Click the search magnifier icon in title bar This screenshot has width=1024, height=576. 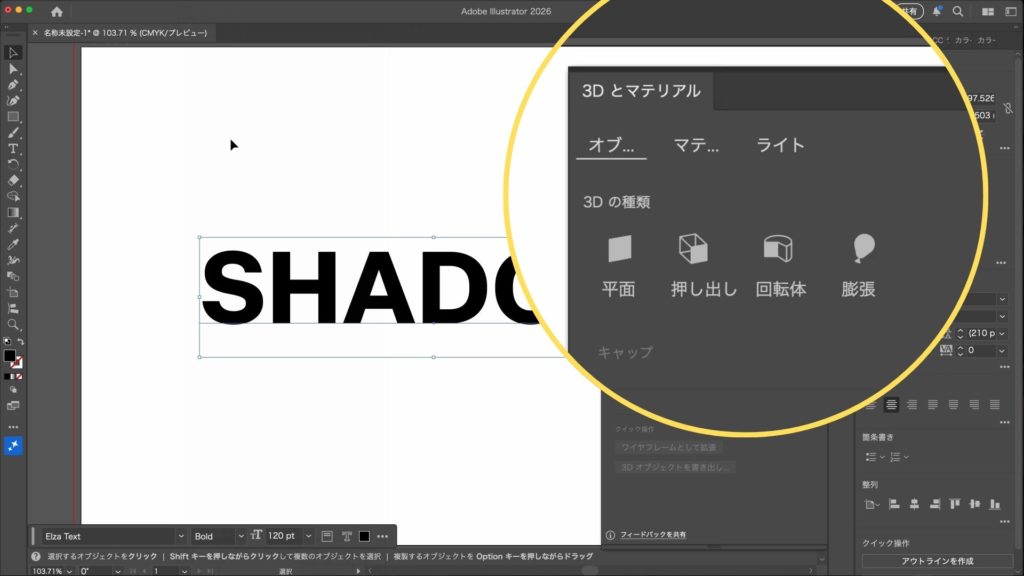tap(958, 11)
